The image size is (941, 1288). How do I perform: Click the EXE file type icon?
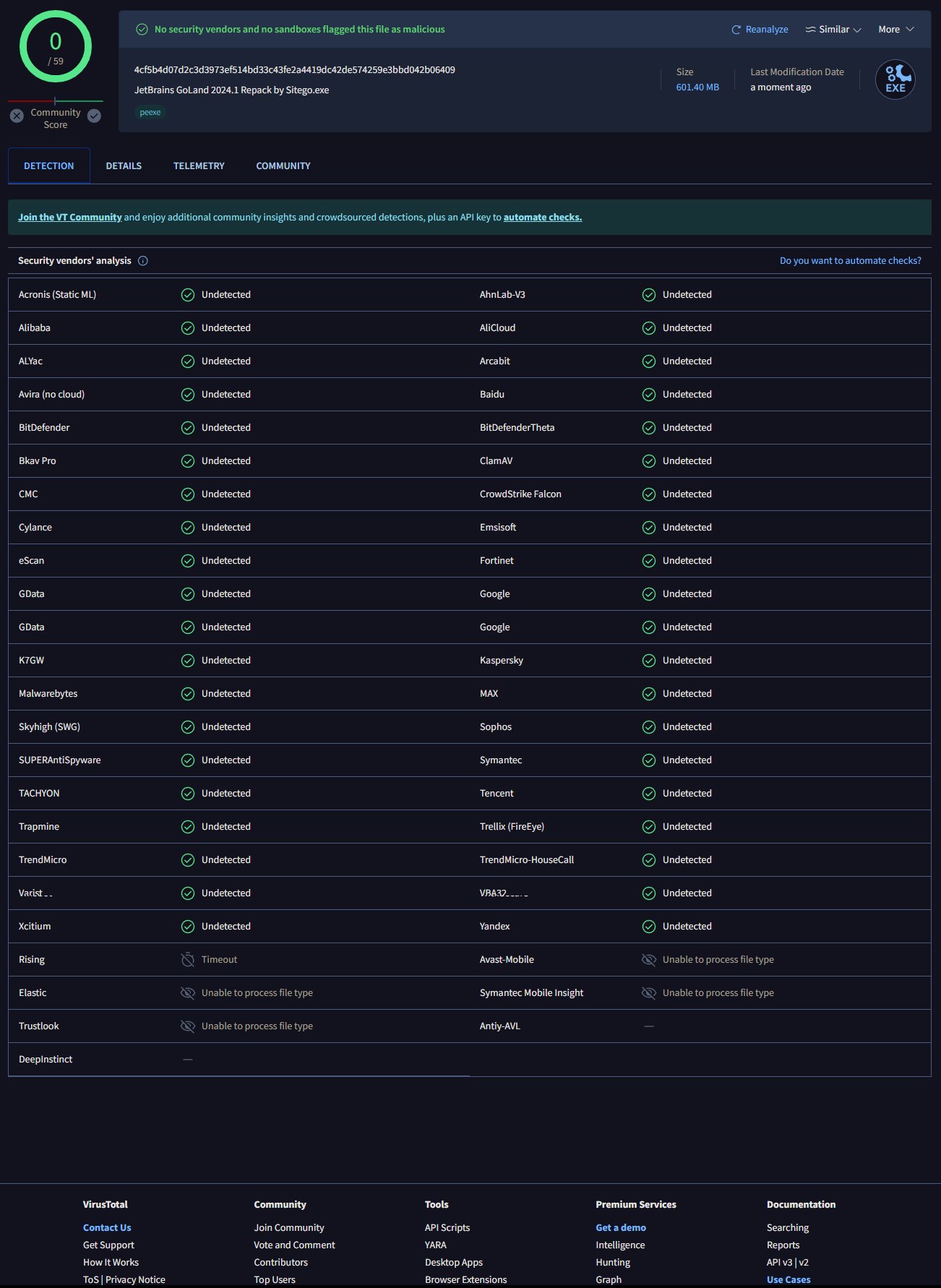pyautogui.click(x=895, y=80)
